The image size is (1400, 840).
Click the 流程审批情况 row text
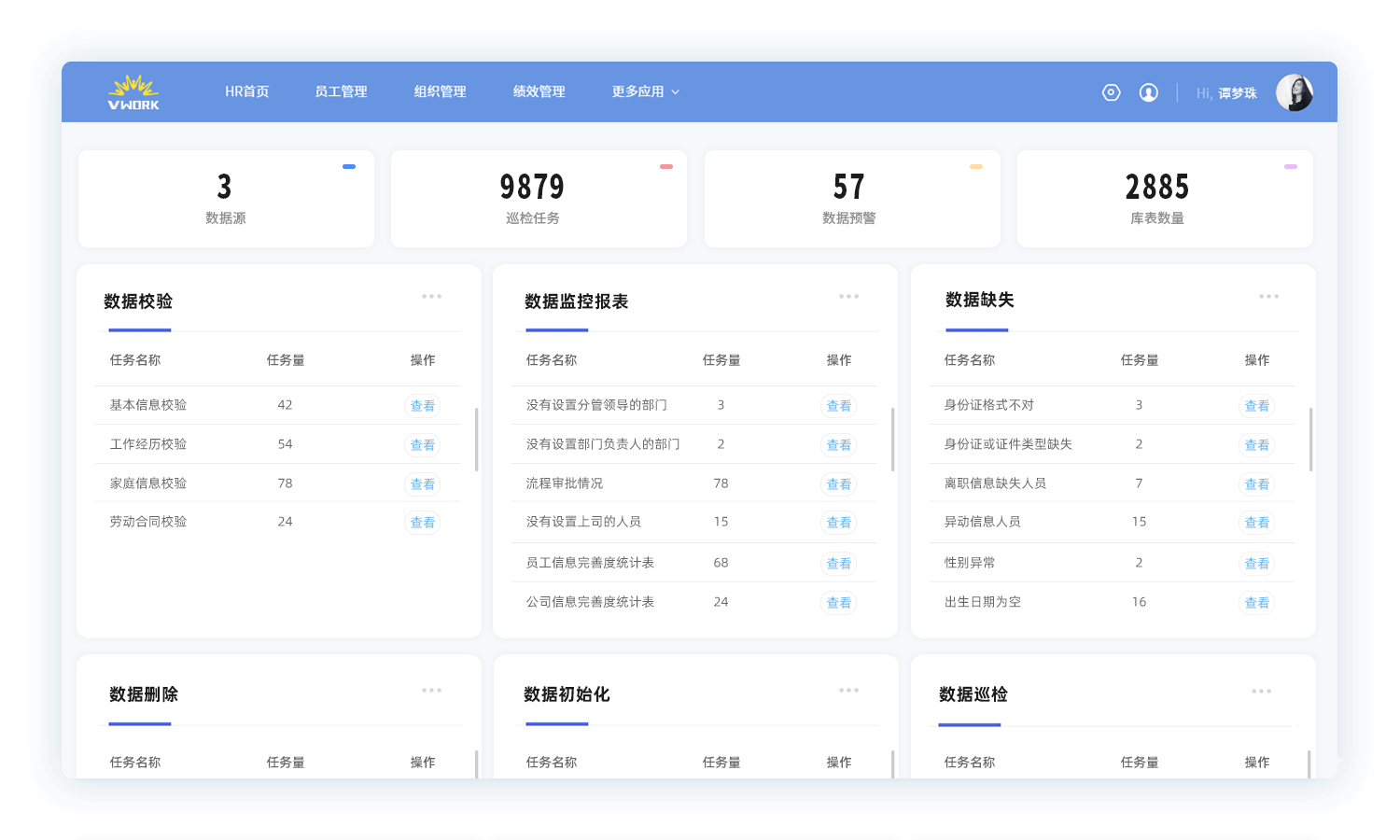coord(565,483)
